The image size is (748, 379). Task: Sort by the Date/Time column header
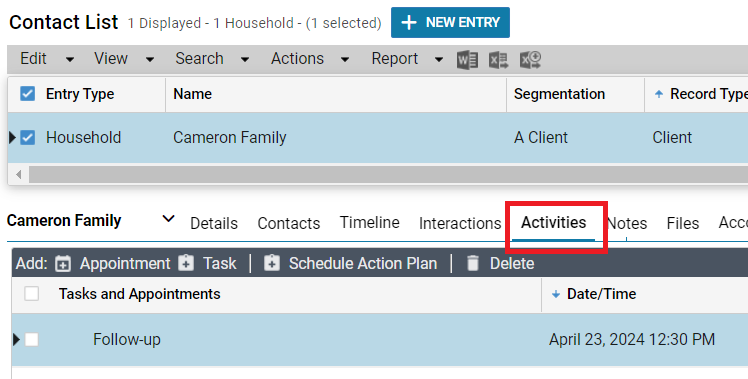tap(601, 294)
